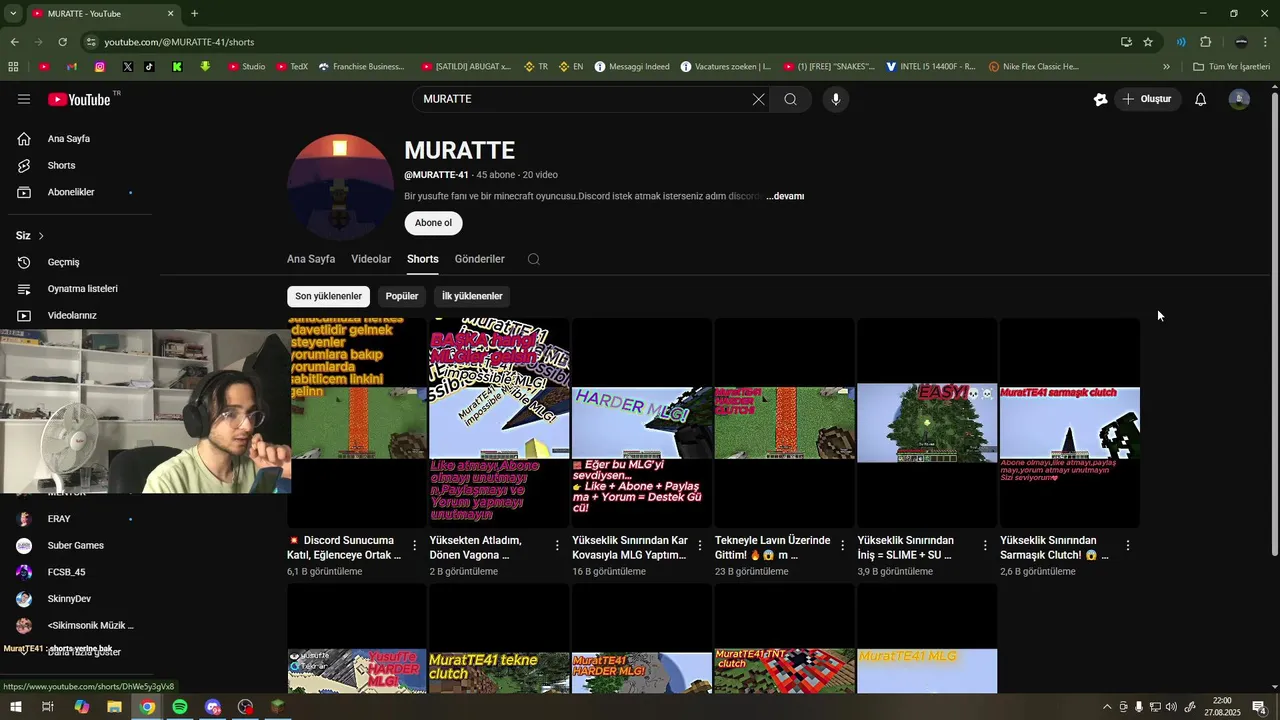Search within channel using magnifier icon

tap(533, 259)
